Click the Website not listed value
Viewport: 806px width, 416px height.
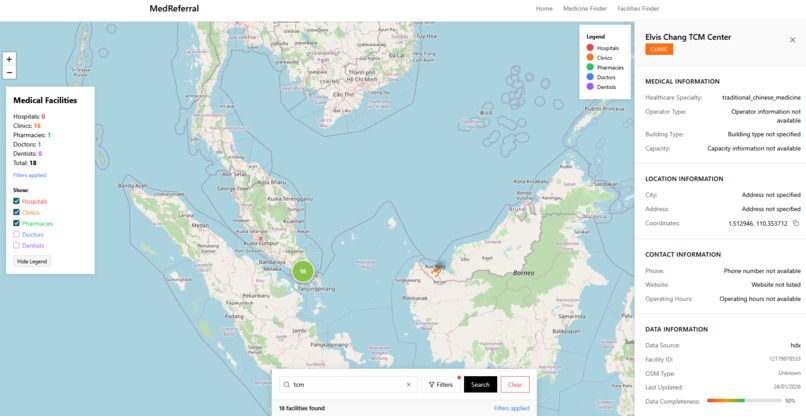776,285
